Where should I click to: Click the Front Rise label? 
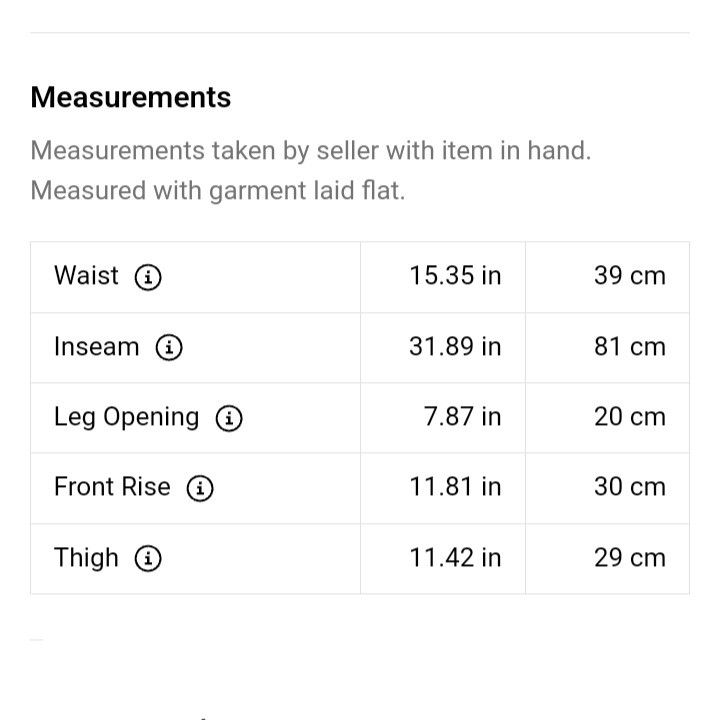(112, 487)
